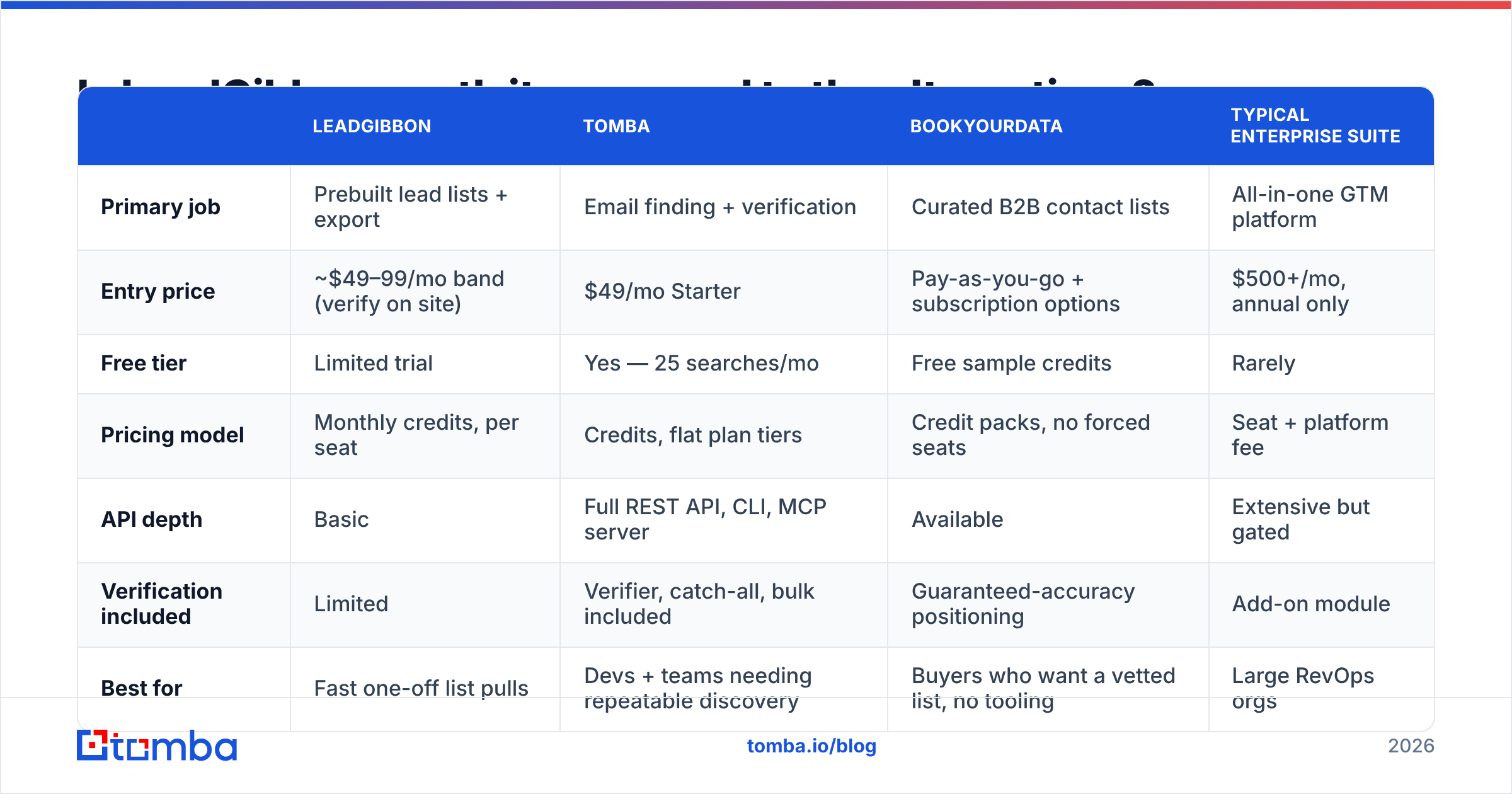This screenshot has width=1512, height=794.
Task: Select the Guaranteed-accuracy positioning cell
Action: [1022, 604]
